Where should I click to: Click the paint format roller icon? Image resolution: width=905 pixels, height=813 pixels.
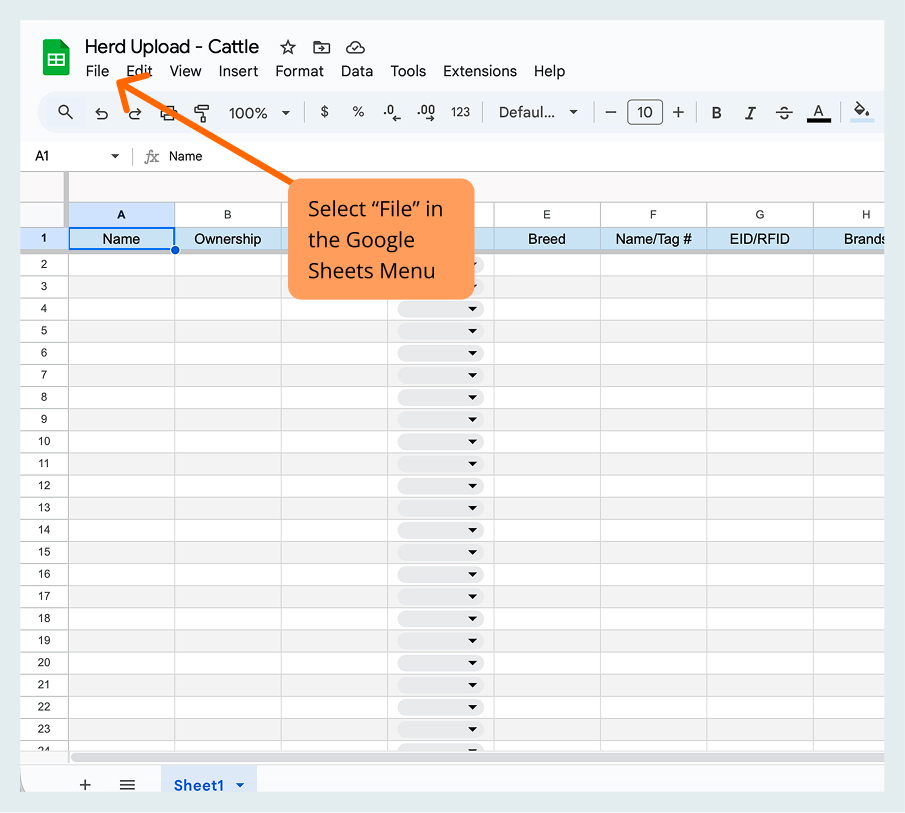click(201, 113)
